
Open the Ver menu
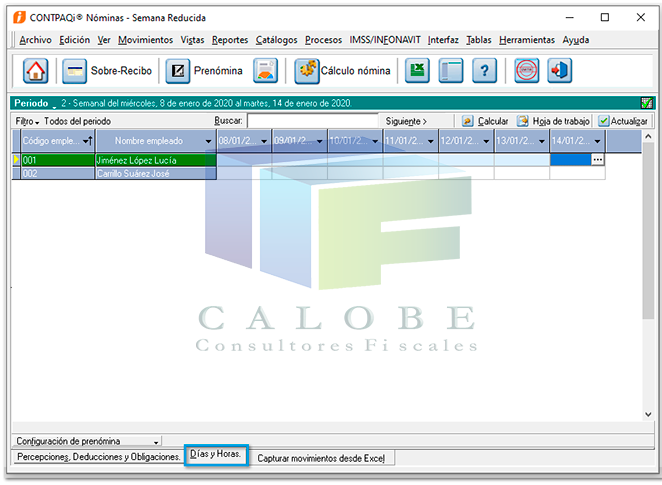click(x=104, y=40)
